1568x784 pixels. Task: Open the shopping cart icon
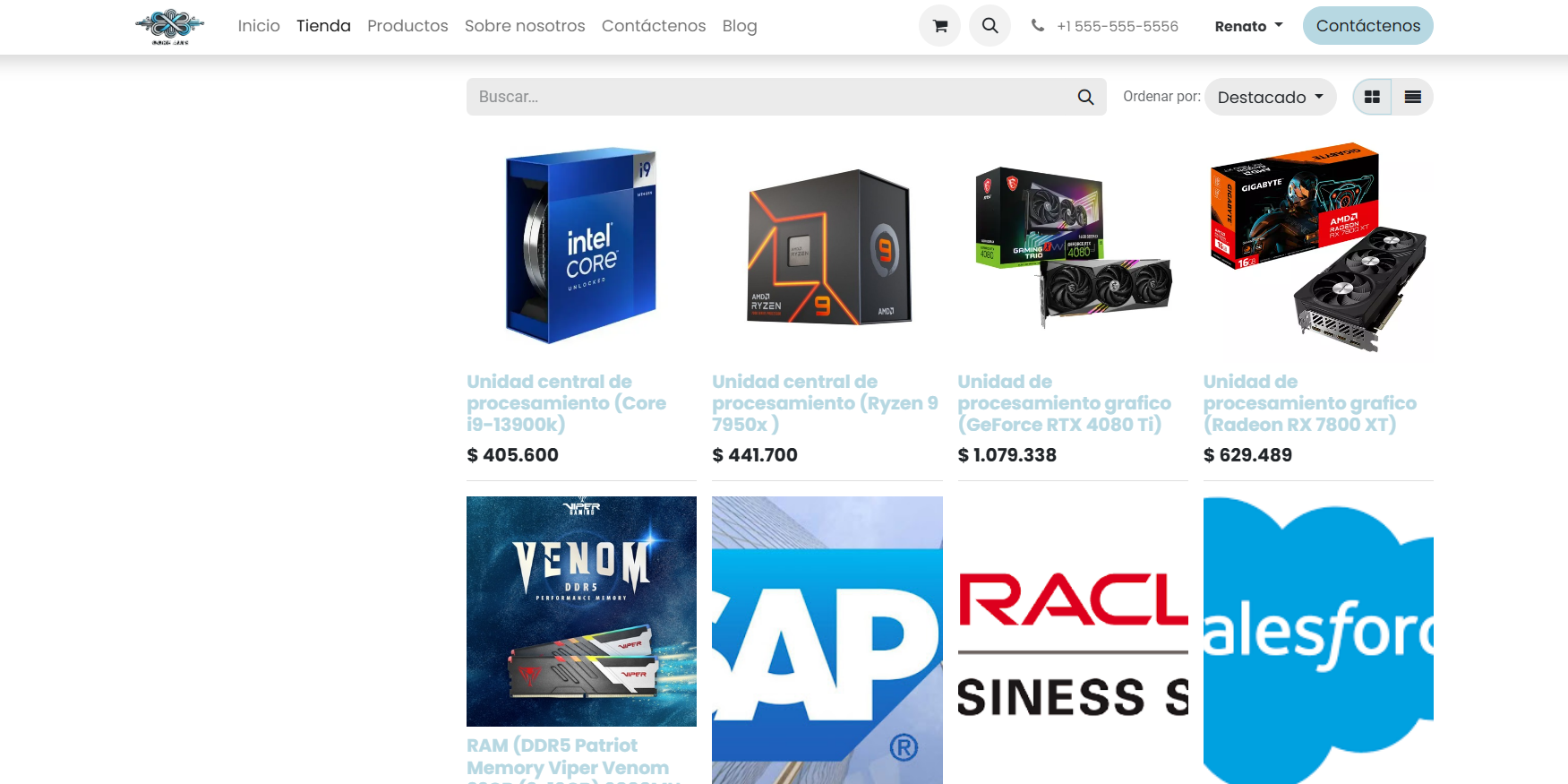click(939, 26)
